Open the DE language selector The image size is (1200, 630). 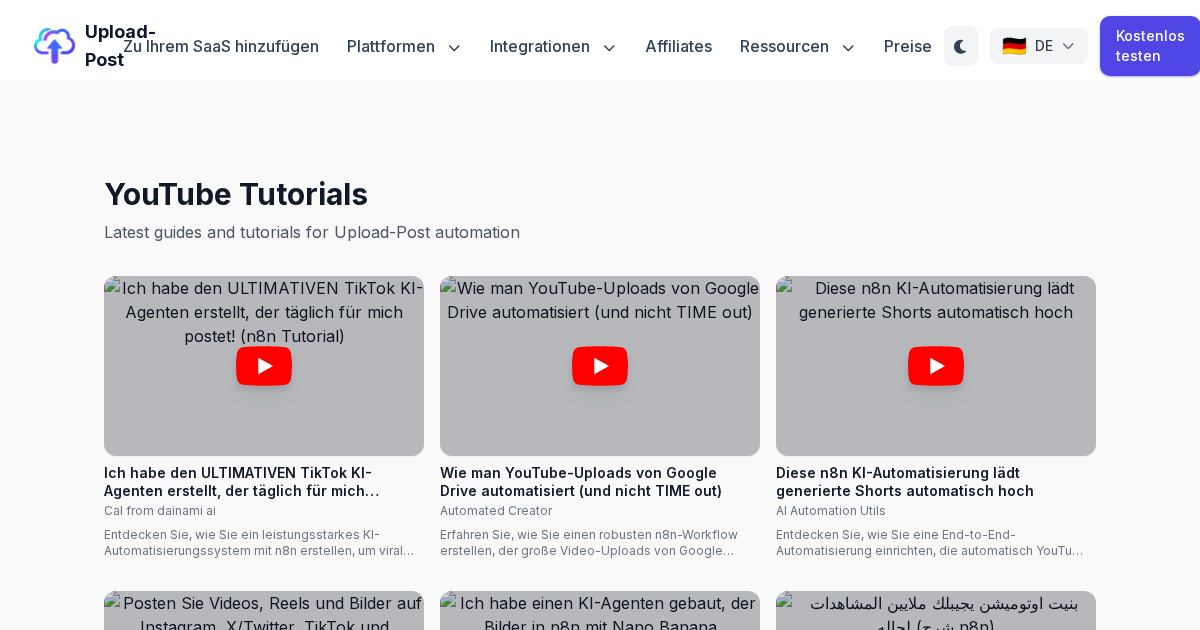1039,46
